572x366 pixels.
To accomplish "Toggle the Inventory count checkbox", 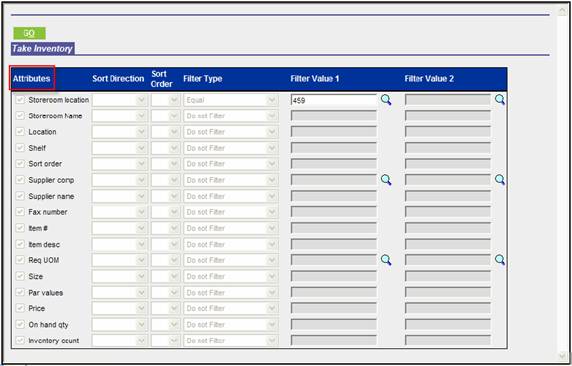I will coord(20,340).
